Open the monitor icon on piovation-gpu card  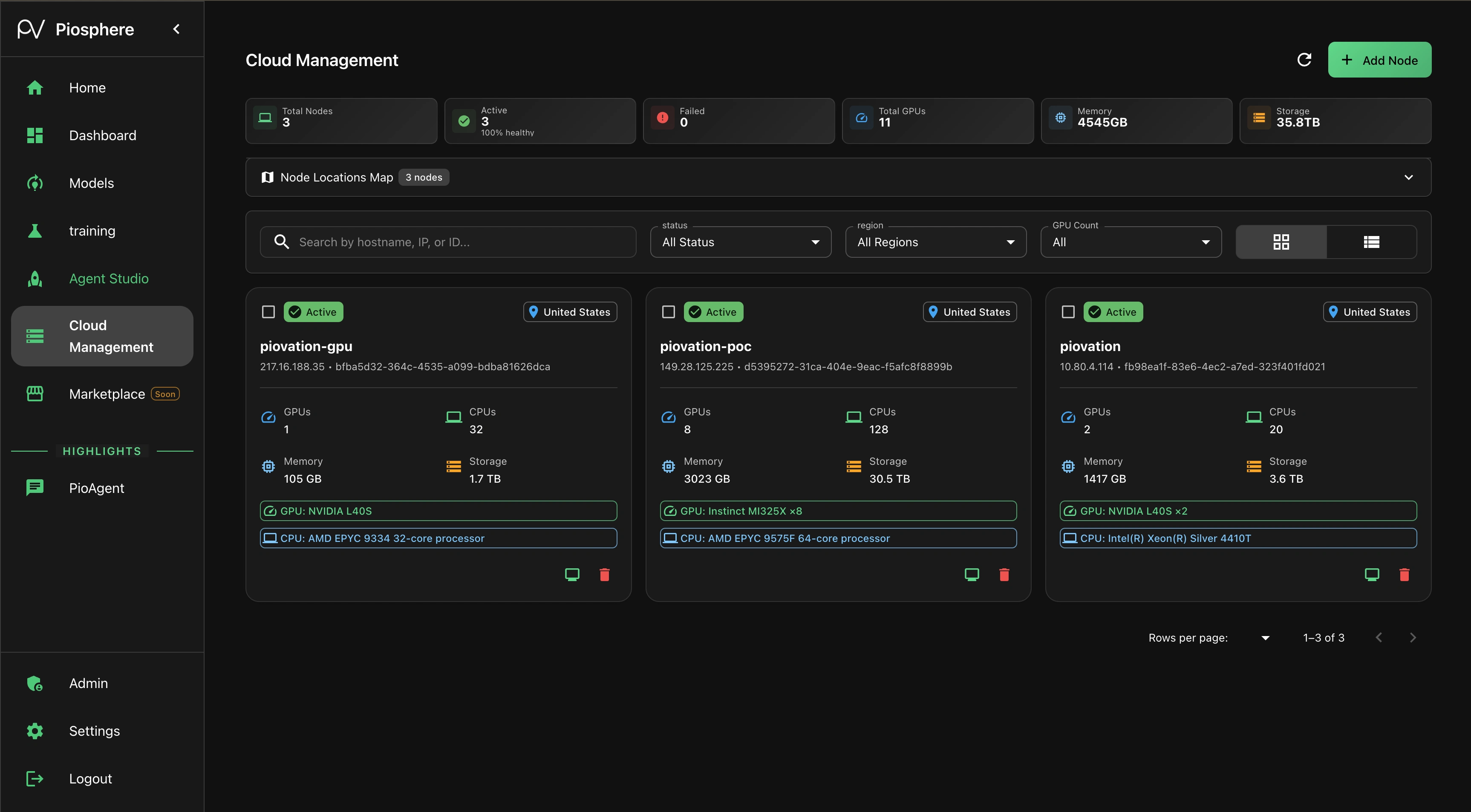(571, 574)
